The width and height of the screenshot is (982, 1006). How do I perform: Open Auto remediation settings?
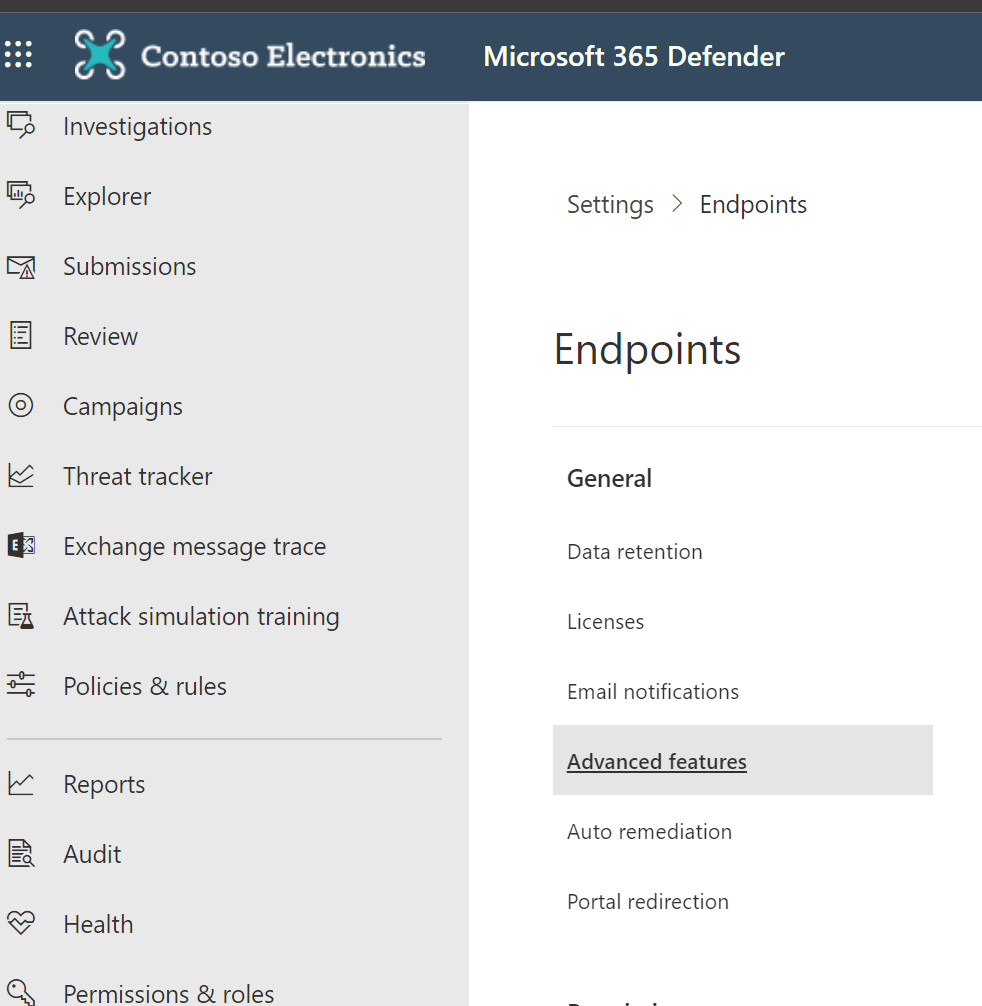pos(649,832)
